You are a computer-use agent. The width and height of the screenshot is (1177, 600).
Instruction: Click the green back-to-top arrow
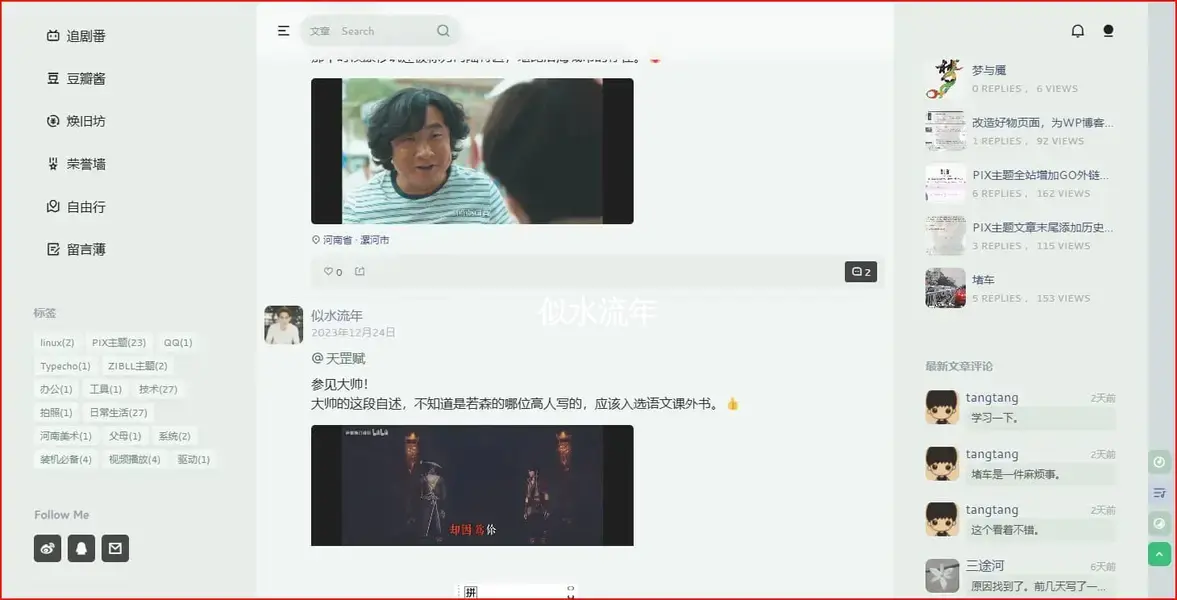1160,554
